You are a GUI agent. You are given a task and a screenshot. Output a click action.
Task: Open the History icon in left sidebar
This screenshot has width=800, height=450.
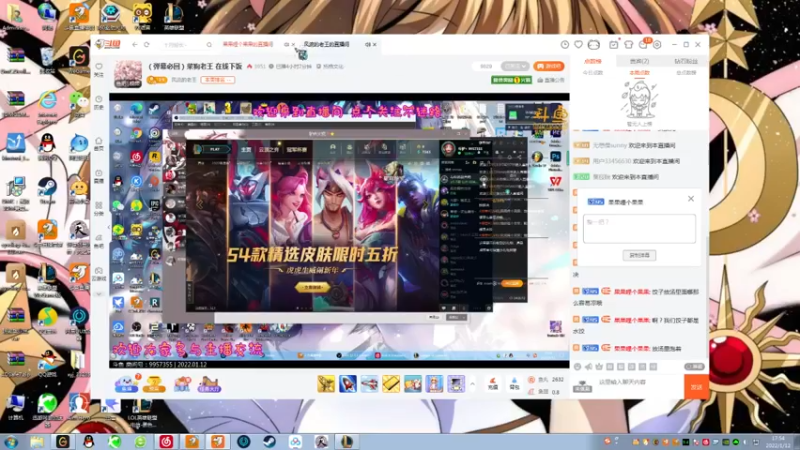pos(99,102)
